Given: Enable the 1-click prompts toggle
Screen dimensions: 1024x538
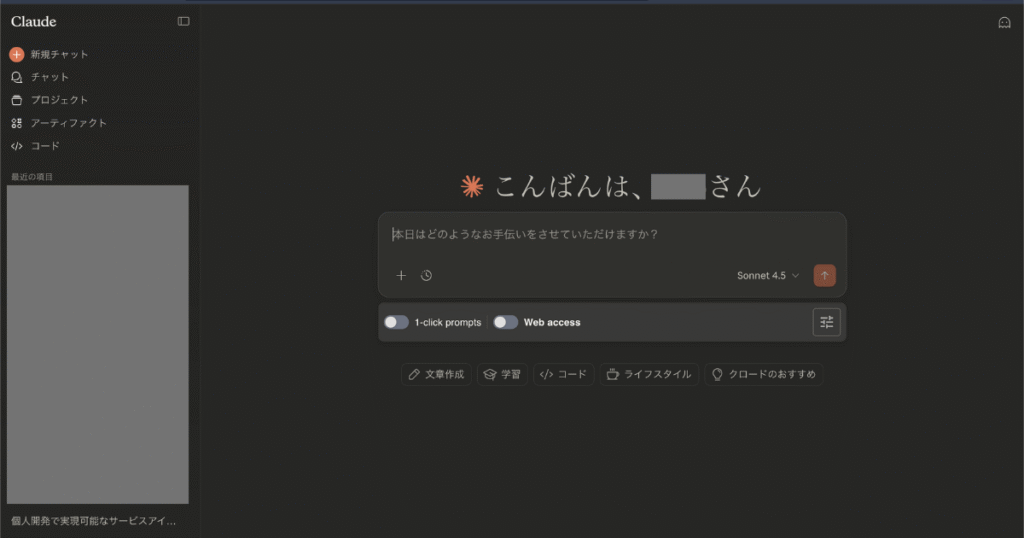Looking at the screenshot, I should [x=396, y=322].
